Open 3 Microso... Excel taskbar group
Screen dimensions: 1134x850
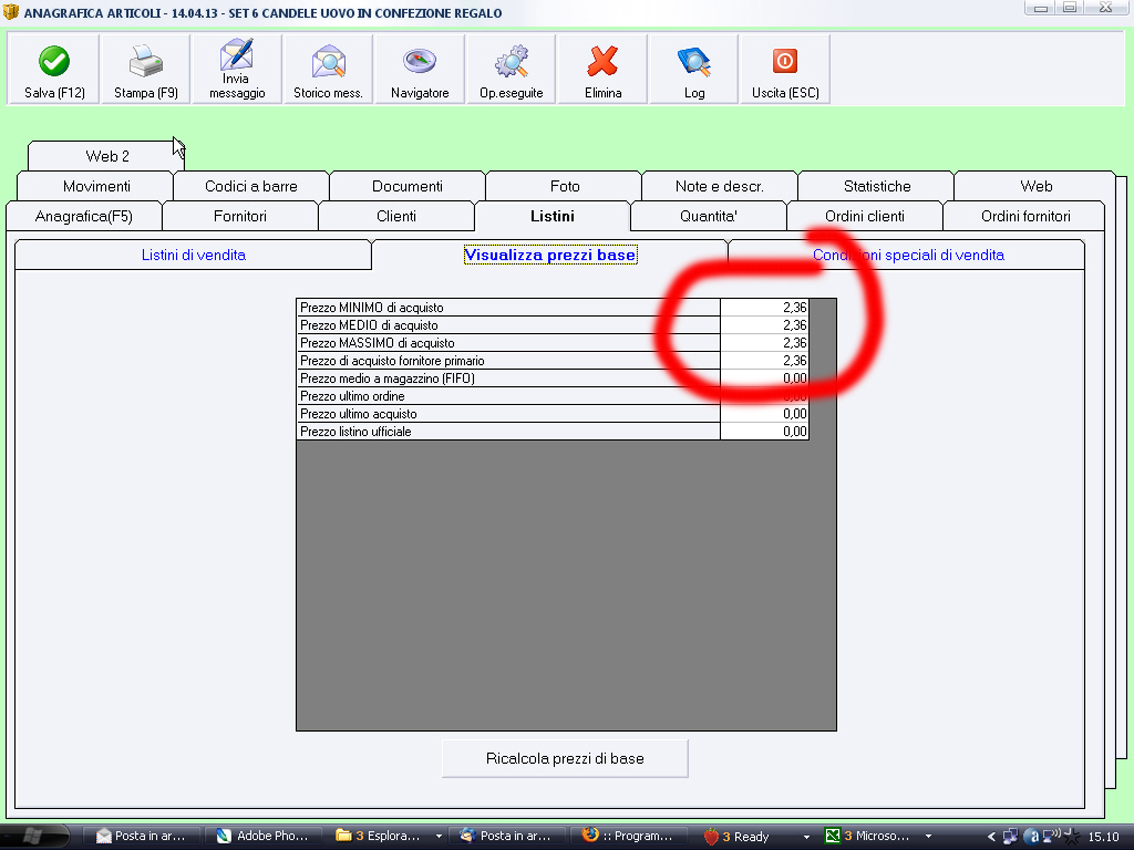(x=877, y=836)
